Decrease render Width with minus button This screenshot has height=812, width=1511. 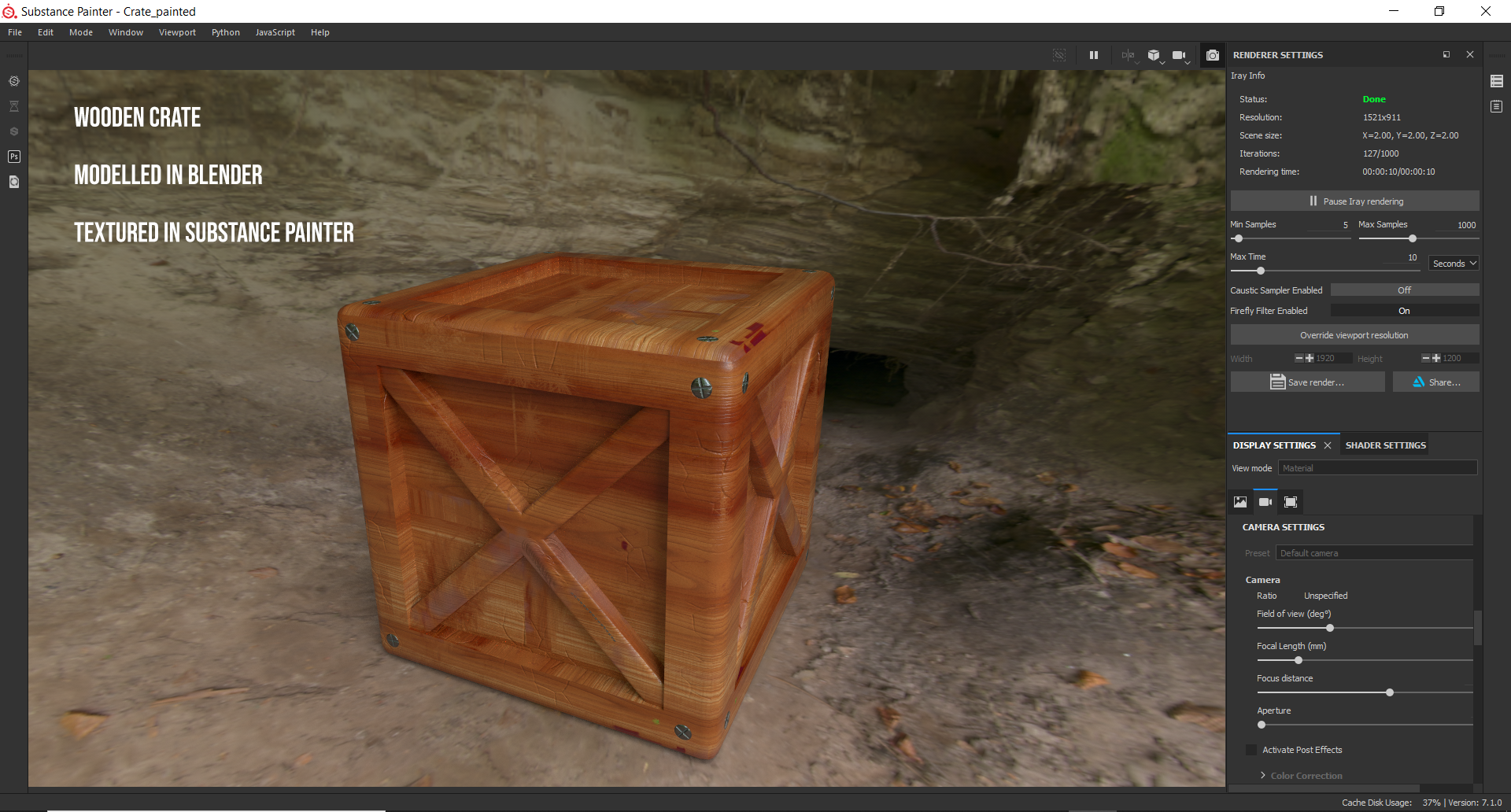(1299, 358)
